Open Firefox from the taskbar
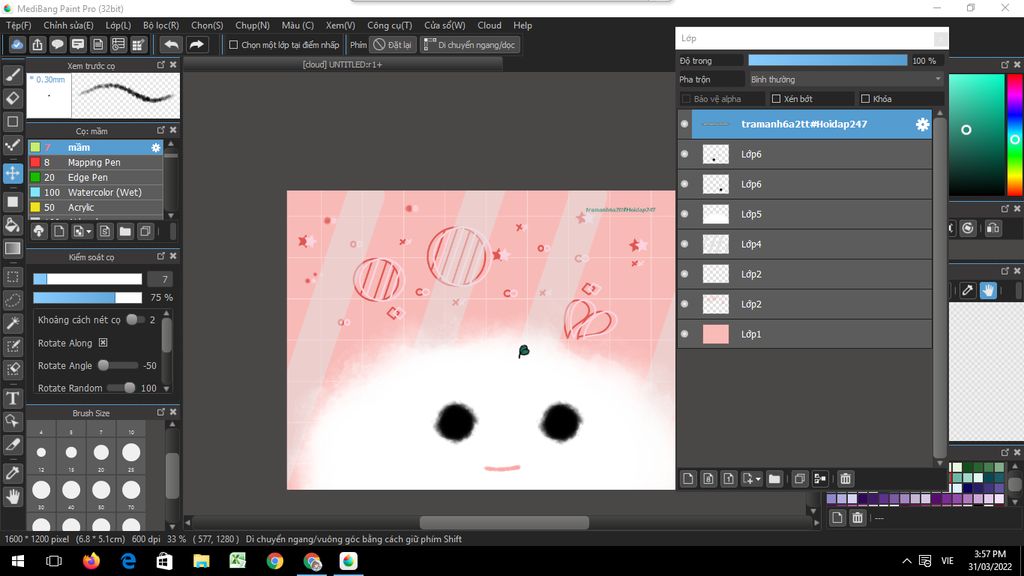The width and height of the screenshot is (1024, 576). click(91, 561)
